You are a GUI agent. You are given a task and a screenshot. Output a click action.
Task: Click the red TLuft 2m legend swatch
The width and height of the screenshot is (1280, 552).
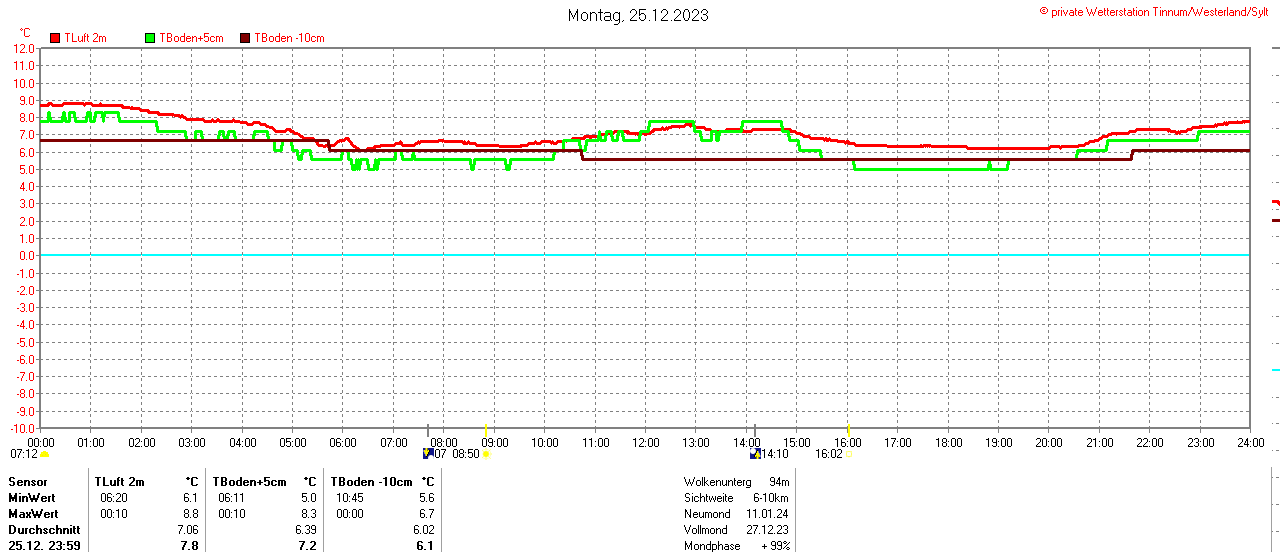click(55, 38)
